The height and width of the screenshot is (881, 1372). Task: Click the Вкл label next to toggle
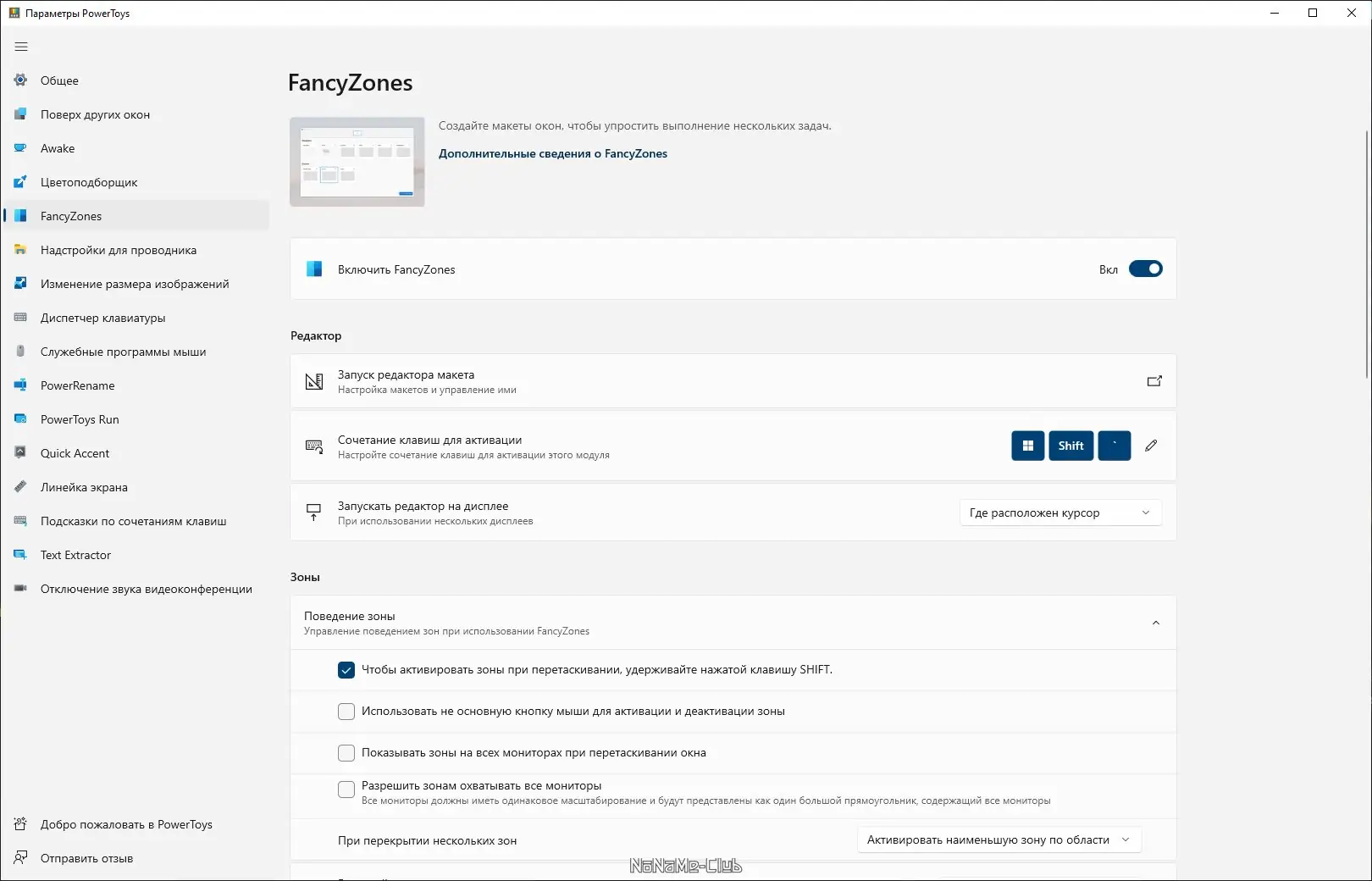click(1109, 269)
